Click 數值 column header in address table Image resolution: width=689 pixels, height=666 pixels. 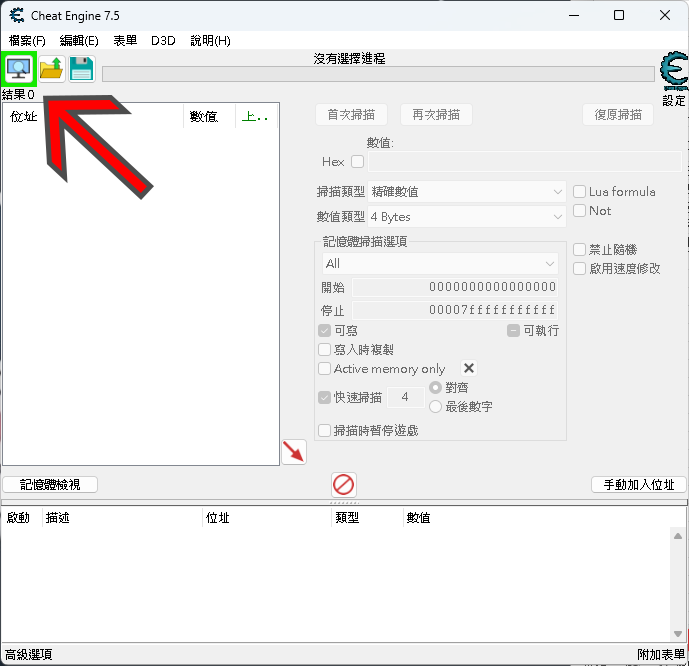pyautogui.click(x=418, y=518)
